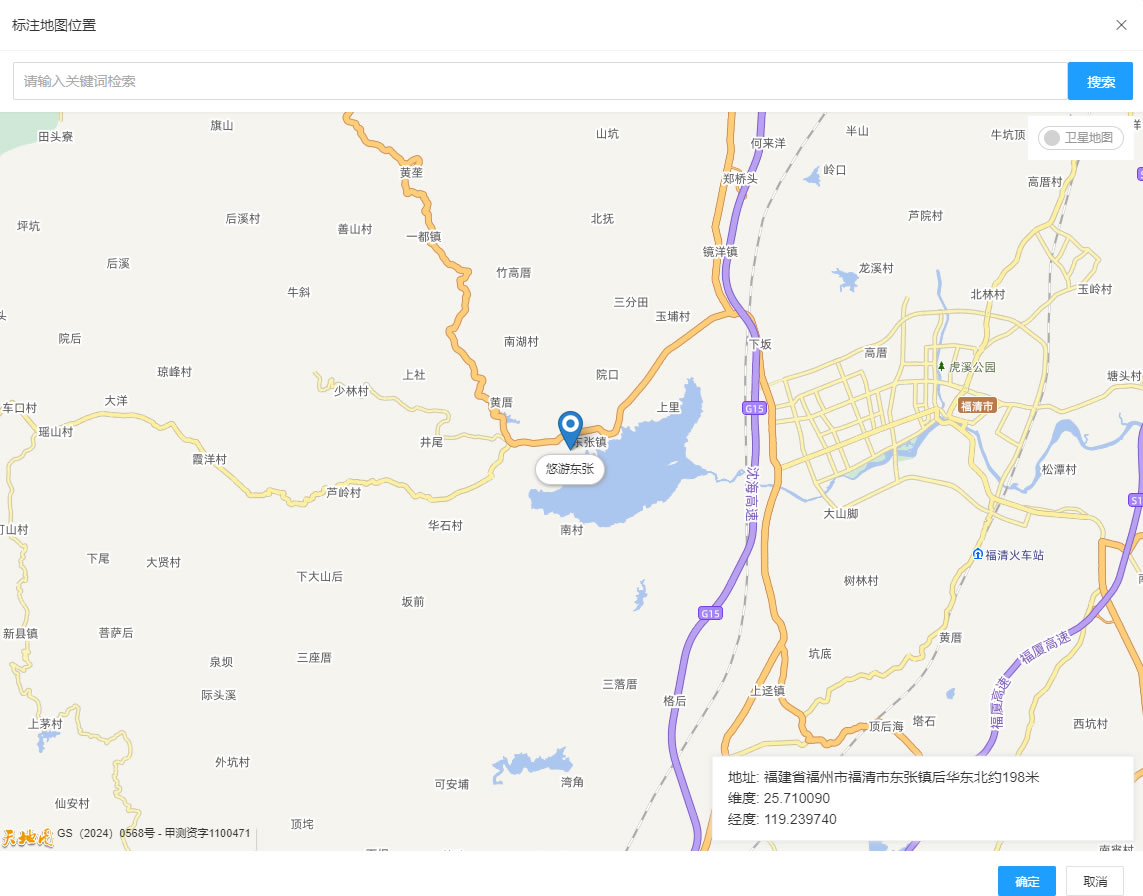Close the 标注地图位置 dialog

click(x=1121, y=25)
